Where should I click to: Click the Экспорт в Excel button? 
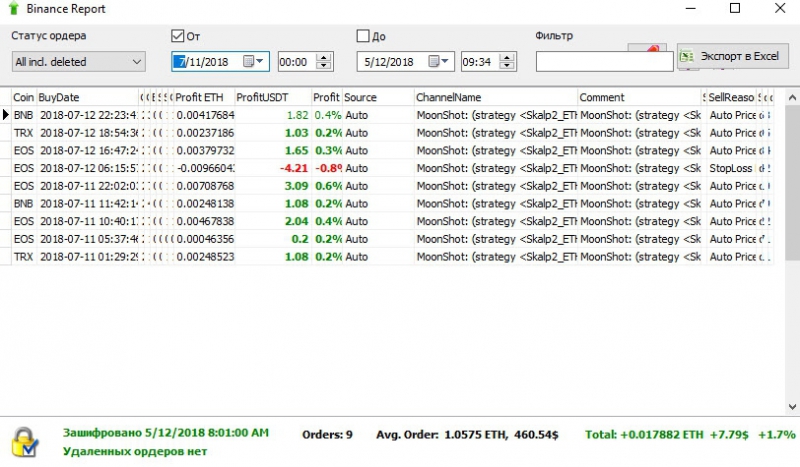[733, 56]
